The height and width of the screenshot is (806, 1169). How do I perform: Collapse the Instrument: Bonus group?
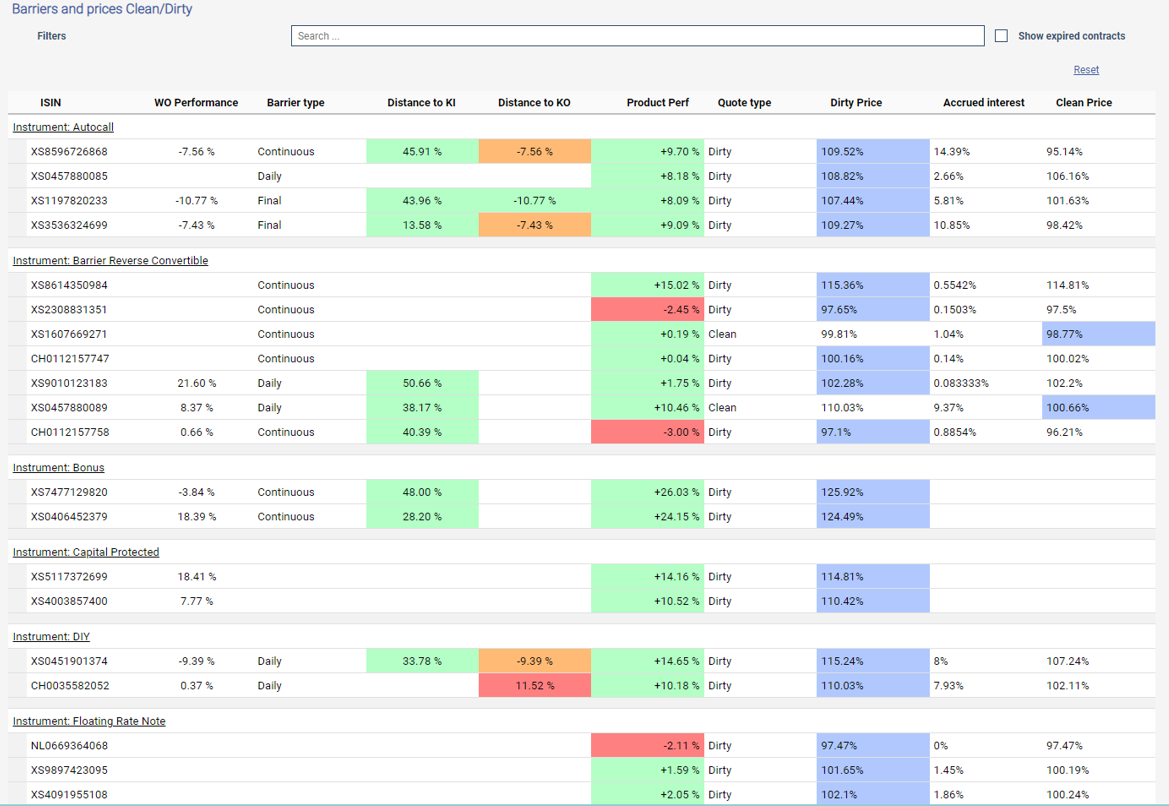(x=58, y=467)
